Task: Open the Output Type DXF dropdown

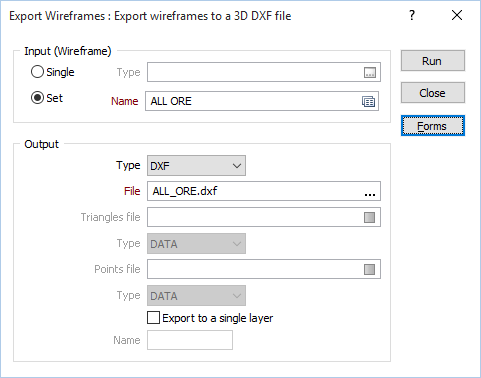Action: point(196,165)
